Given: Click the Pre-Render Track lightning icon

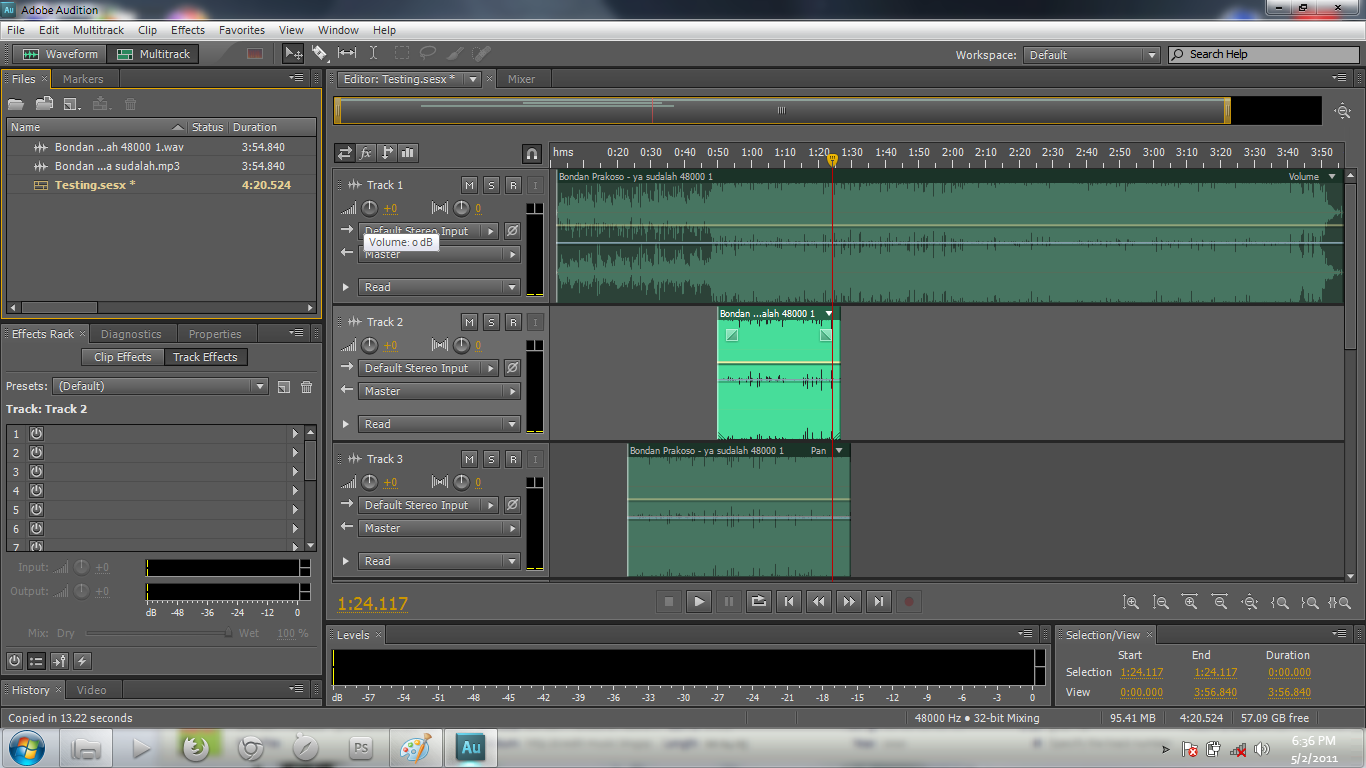Looking at the screenshot, I should click(83, 660).
